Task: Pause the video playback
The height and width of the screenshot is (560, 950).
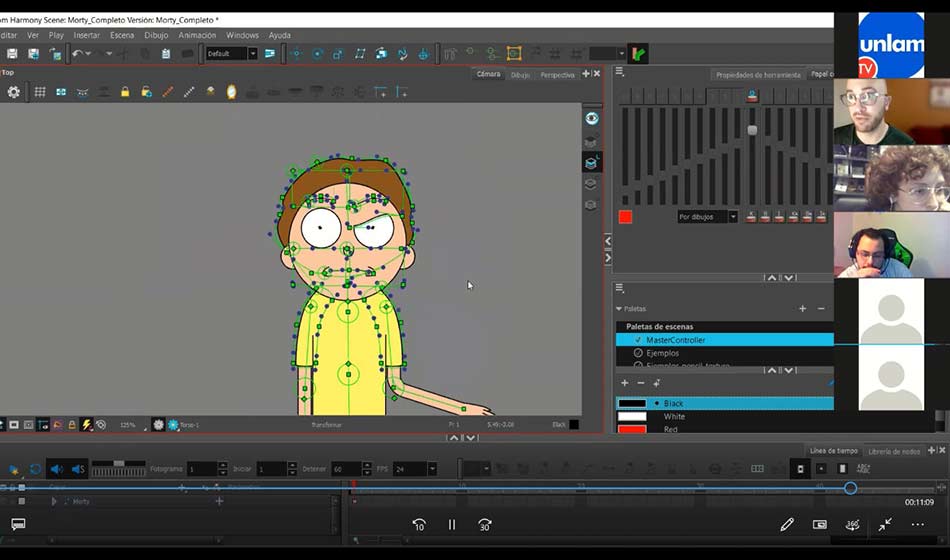Action: (452, 525)
